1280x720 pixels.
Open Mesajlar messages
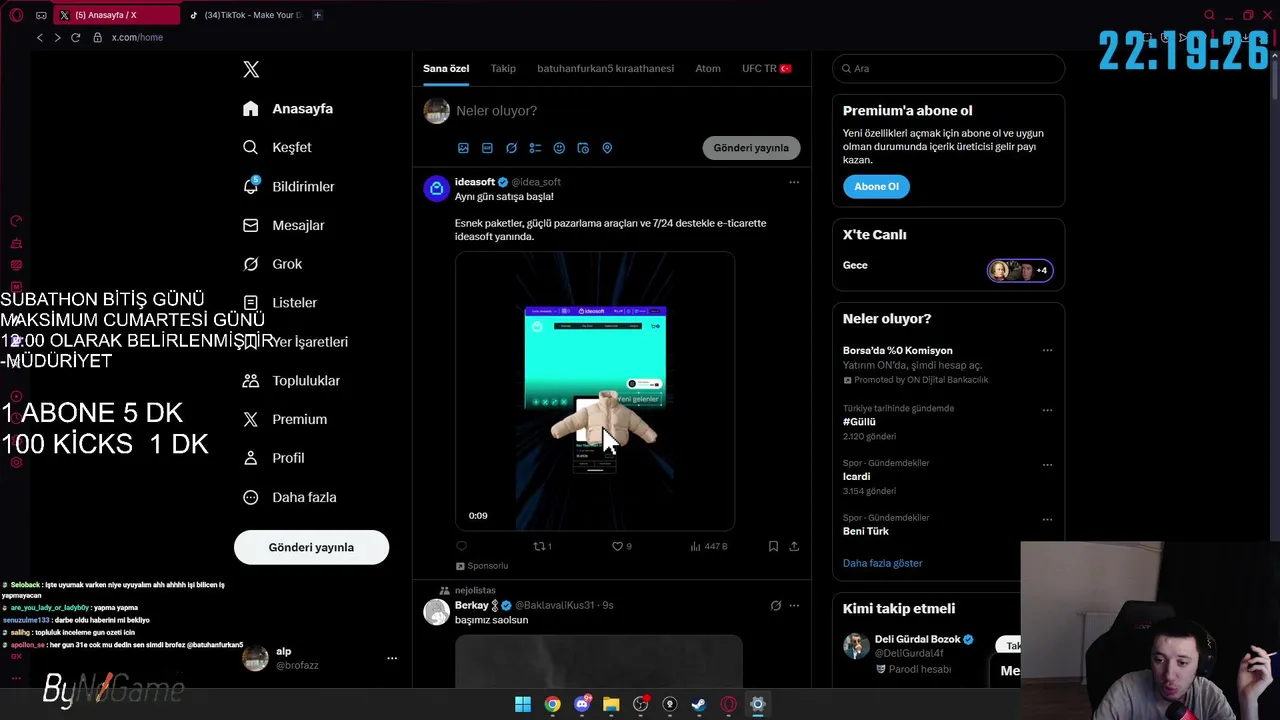(x=283, y=225)
